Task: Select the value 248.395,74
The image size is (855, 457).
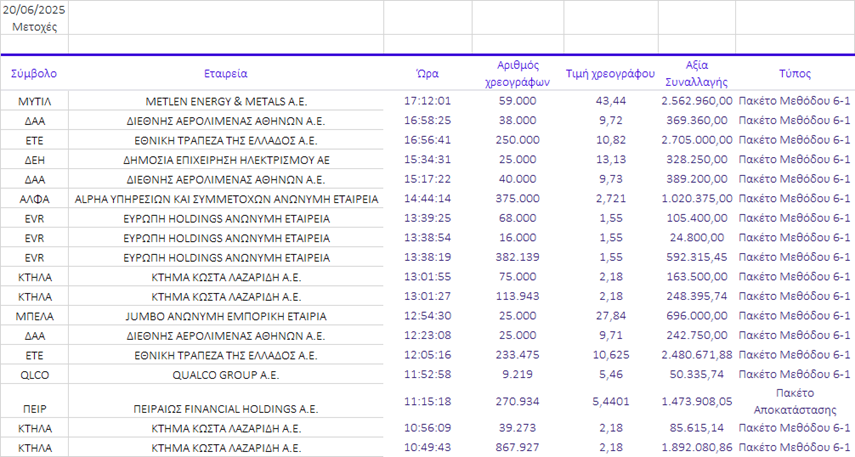Action: 697,296
